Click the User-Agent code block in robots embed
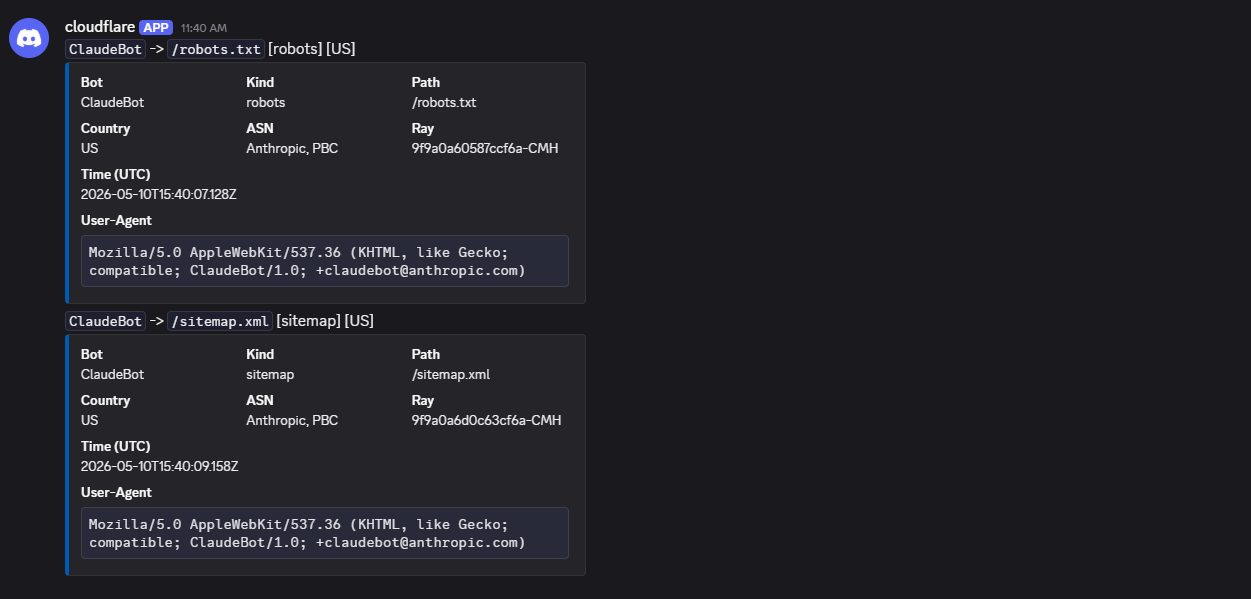1251x599 pixels. 325,261
